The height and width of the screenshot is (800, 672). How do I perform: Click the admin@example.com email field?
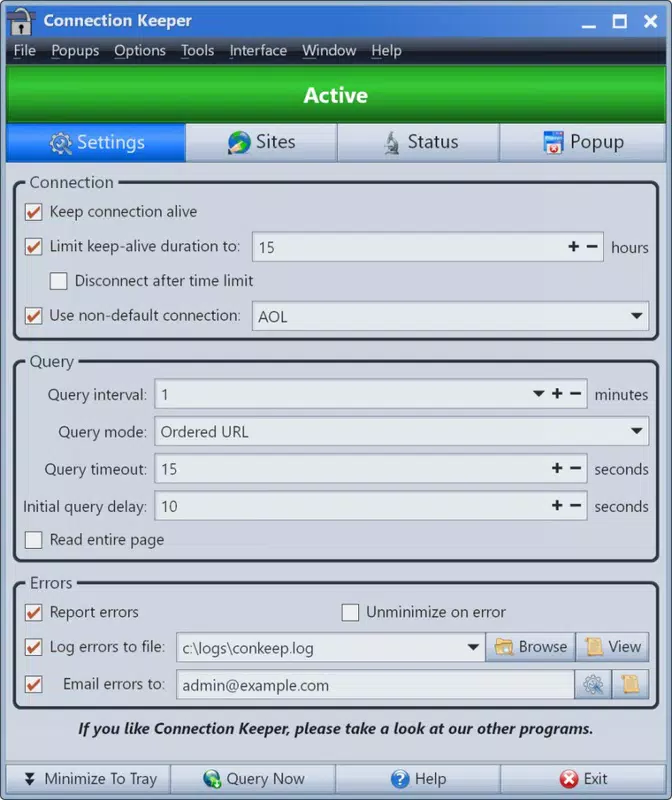[x=375, y=685]
